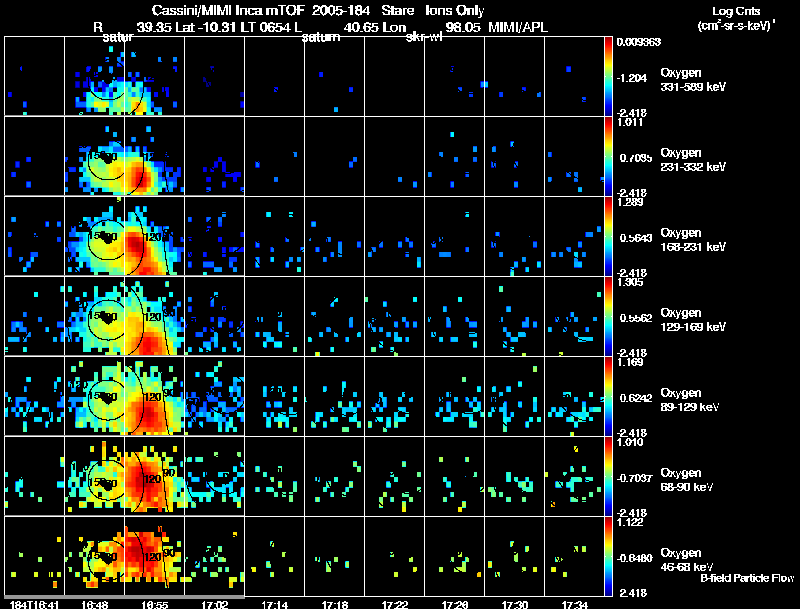Screen dimensions: 800x609
Task: Click the B-field Particle Flow caption
Action: (747, 578)
